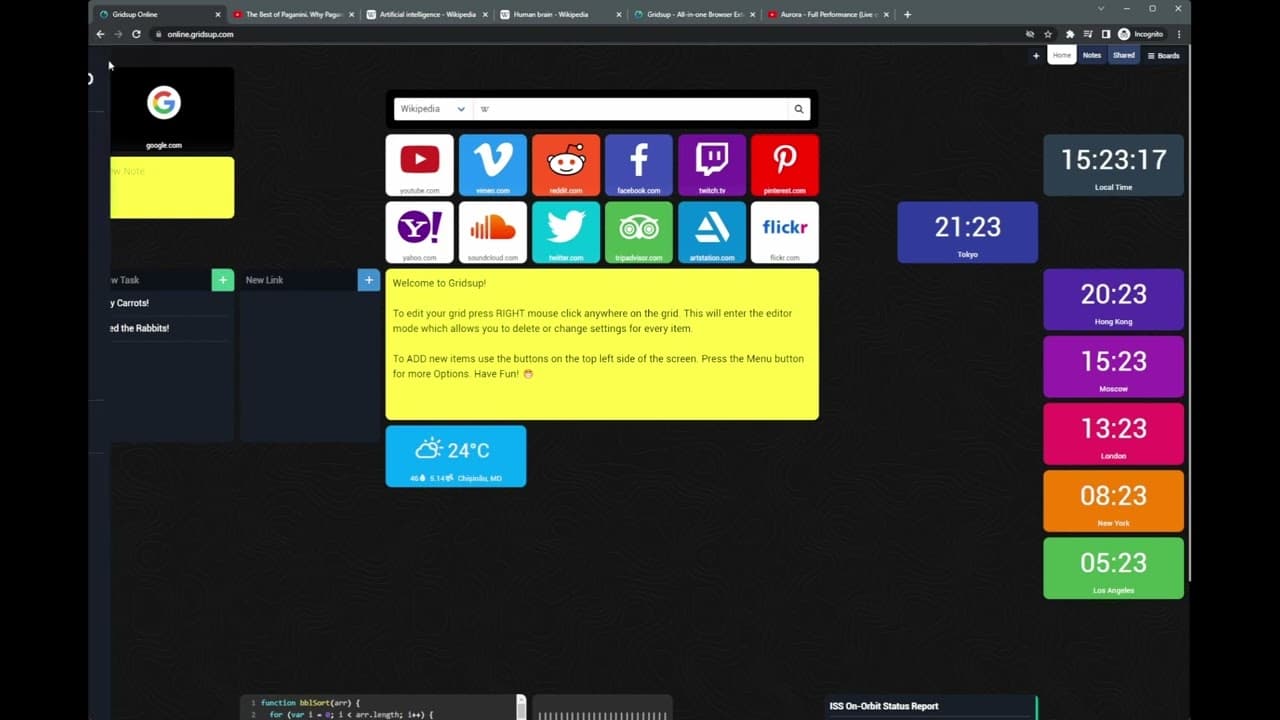Click the Los Angeles clock widget
This screenshot has height=720, width=1280.
[x=1113, y=568]
